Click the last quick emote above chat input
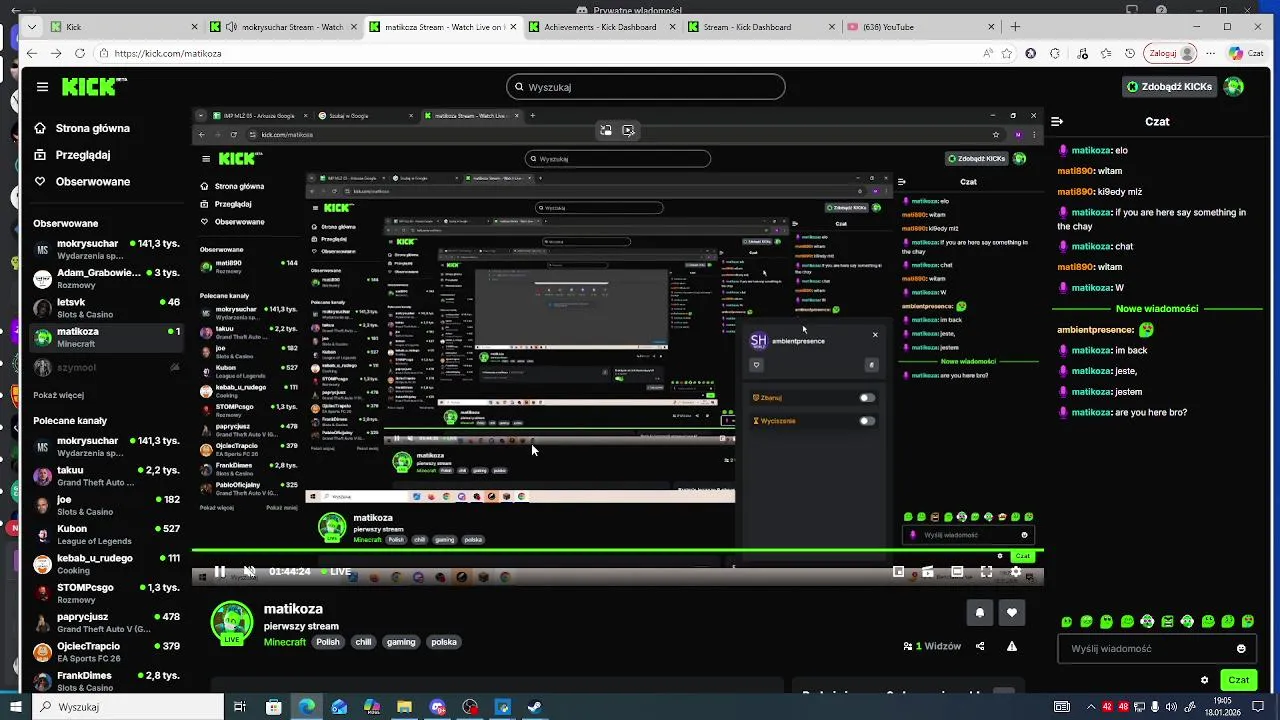 (1248, 622)
